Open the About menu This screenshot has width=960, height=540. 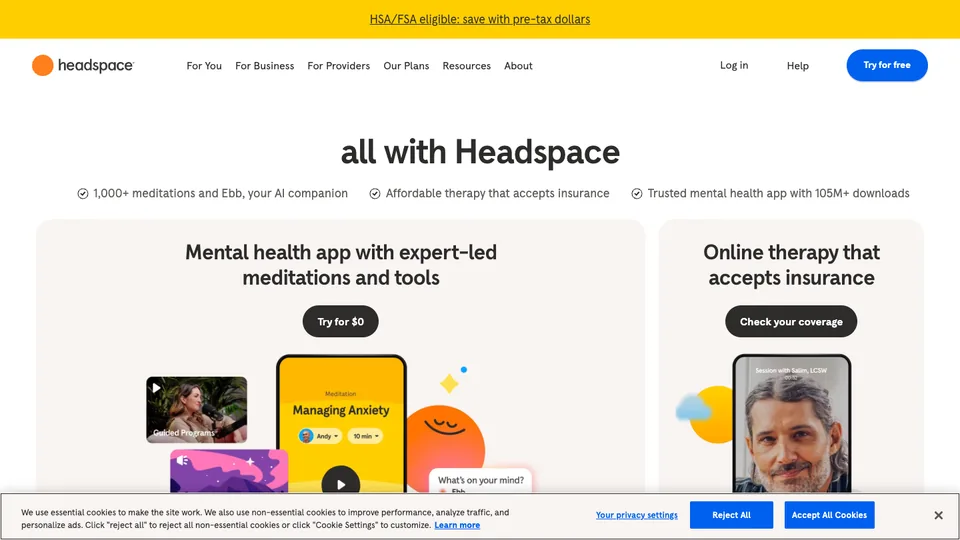tap(518, 66)
